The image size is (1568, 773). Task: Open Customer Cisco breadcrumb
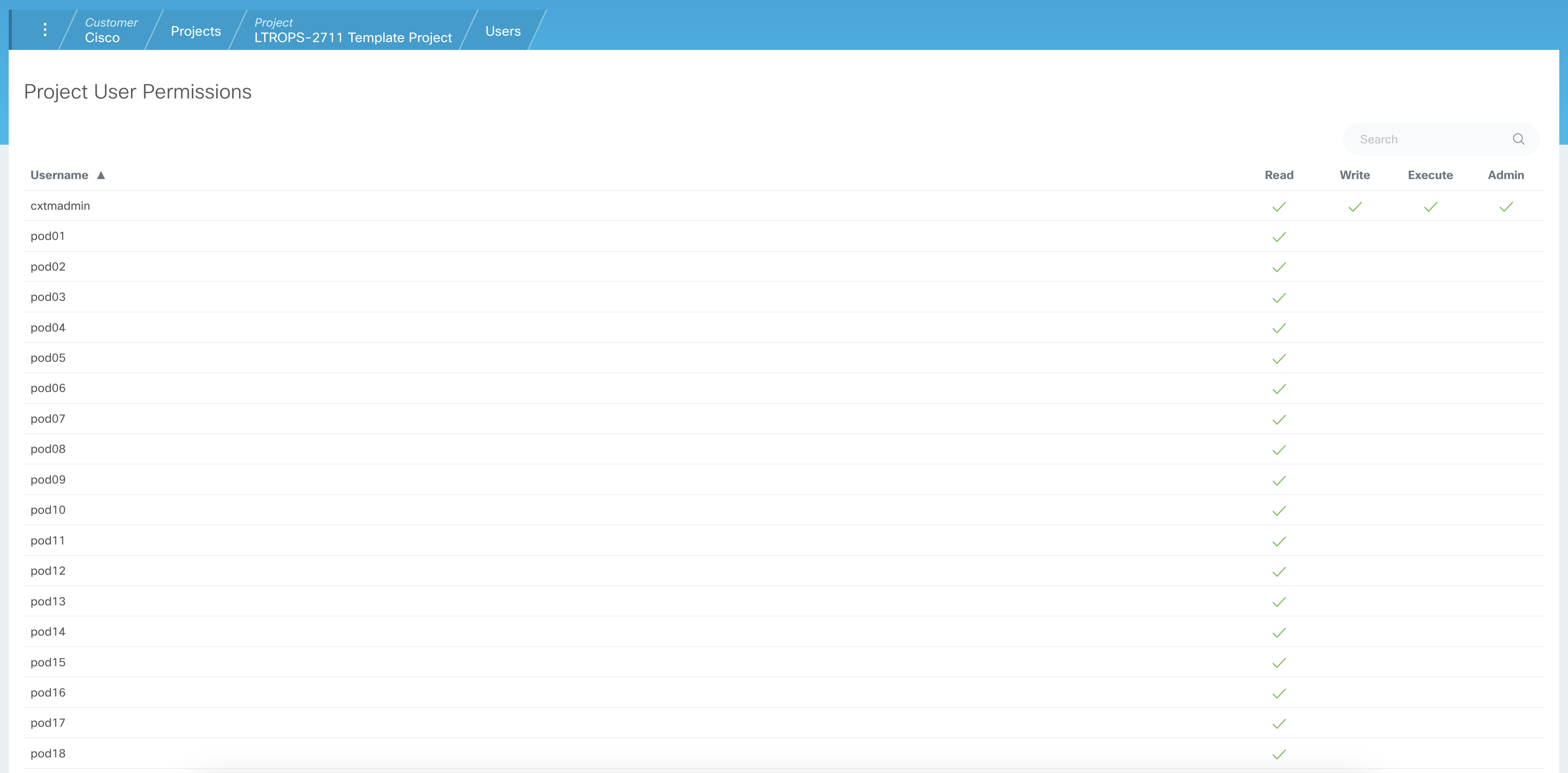pos(111,30)
